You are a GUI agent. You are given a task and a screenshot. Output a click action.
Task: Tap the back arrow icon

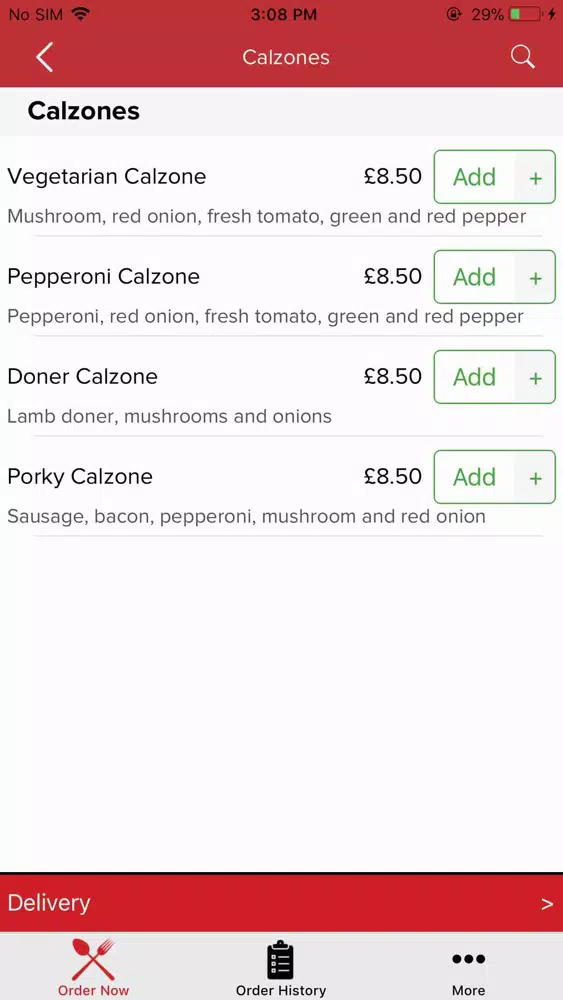point(44,57)
